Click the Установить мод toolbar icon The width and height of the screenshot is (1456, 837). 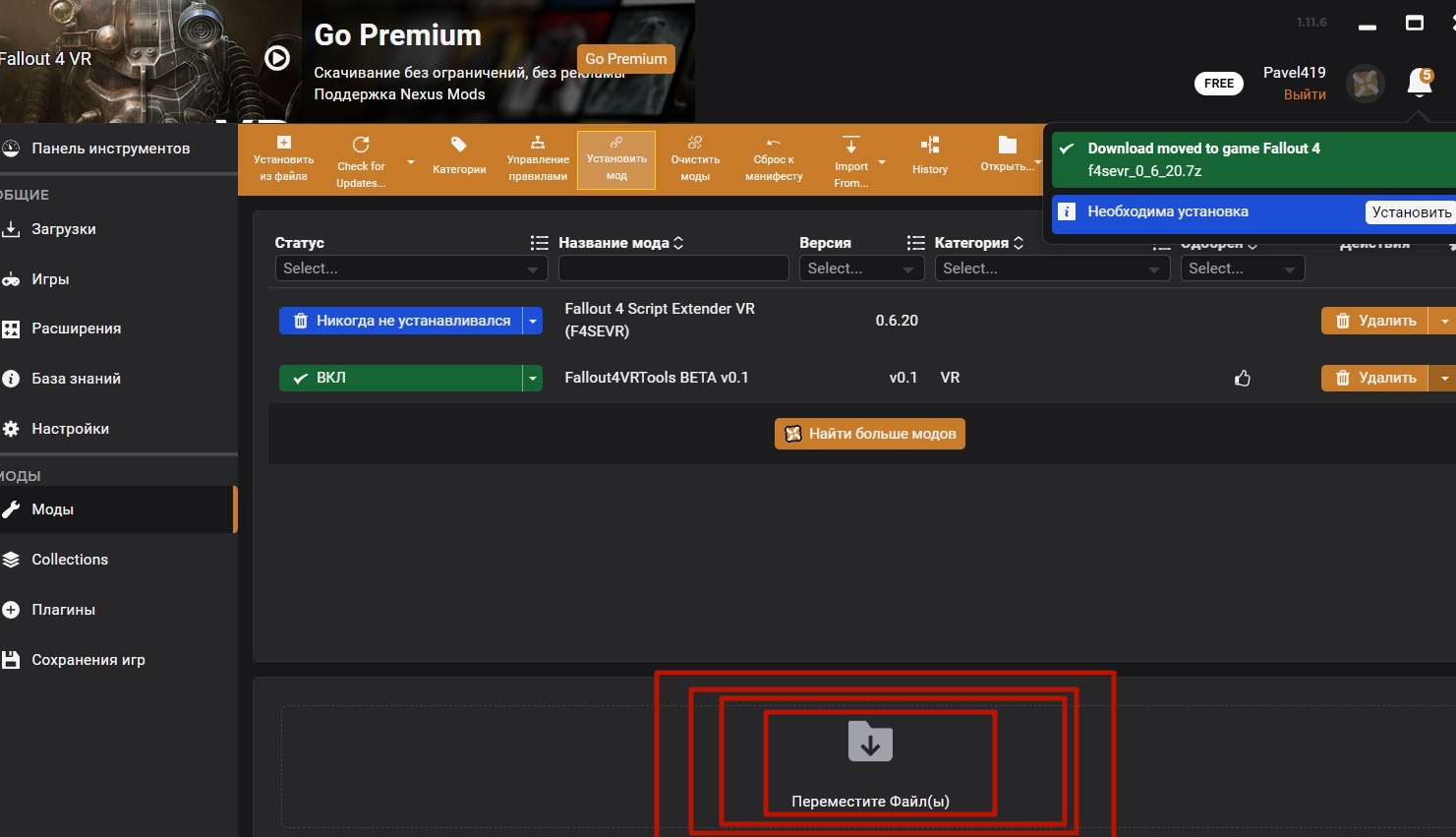tap(616, 159)
